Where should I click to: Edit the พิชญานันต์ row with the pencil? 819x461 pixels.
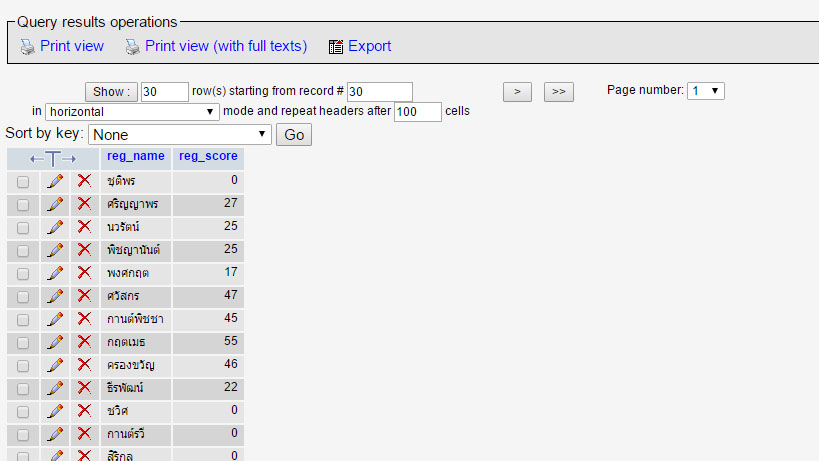[x=55, y=250]
